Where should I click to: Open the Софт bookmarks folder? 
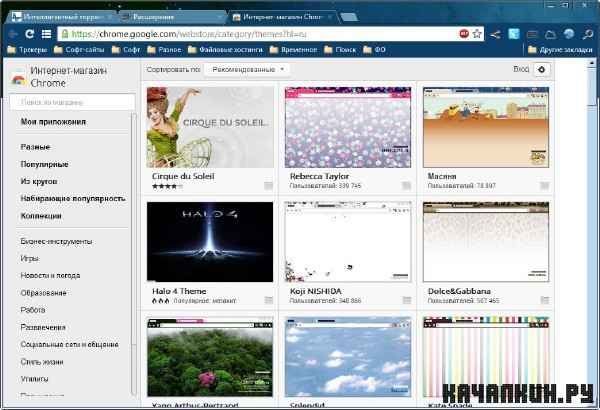(x=126, y=50)
